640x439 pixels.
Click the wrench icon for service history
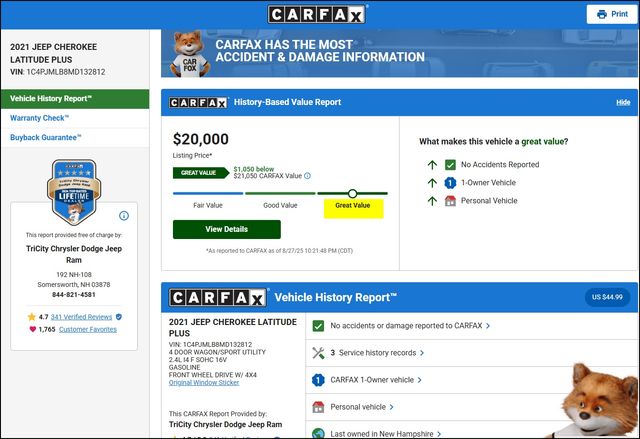click(x=318, y=353)
